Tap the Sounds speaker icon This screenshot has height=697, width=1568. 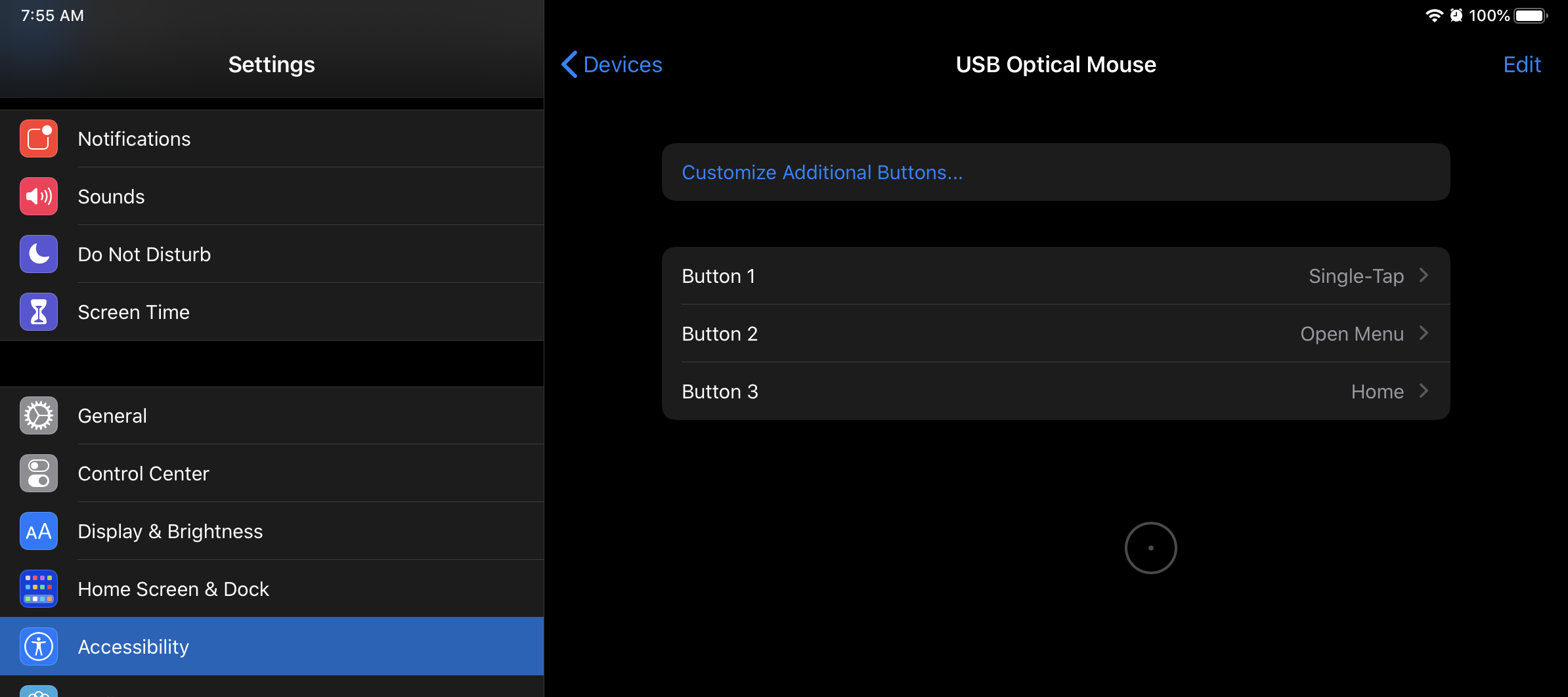[39, 197]
